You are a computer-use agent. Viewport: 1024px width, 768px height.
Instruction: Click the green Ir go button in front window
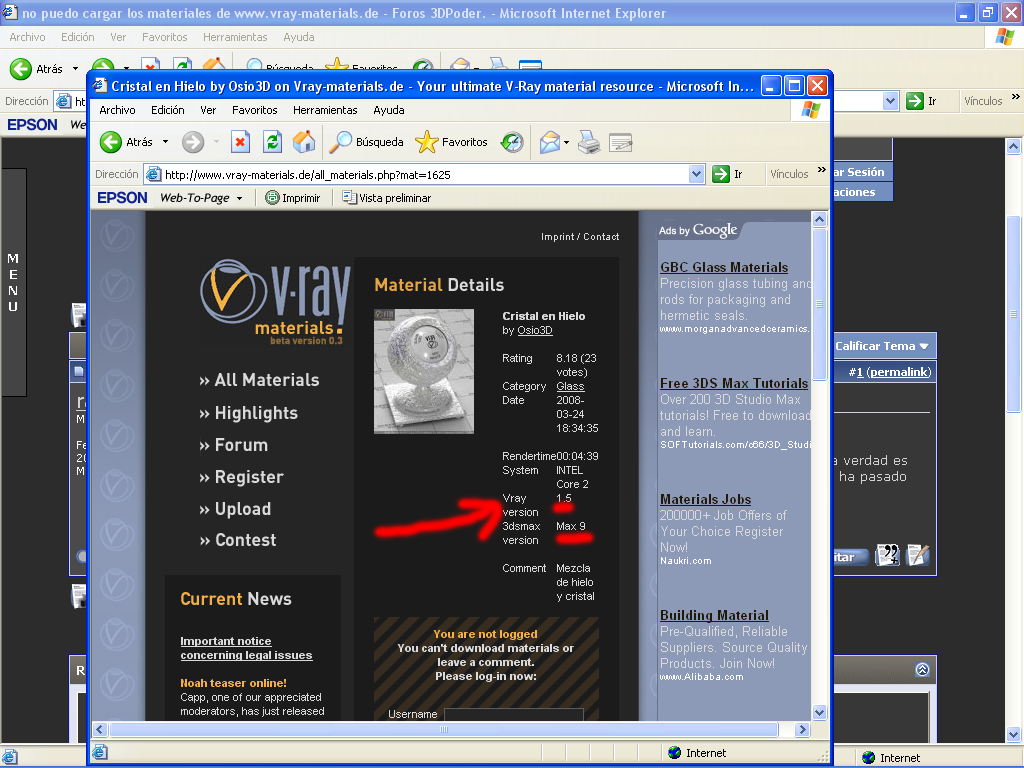[x=728, y=174]
